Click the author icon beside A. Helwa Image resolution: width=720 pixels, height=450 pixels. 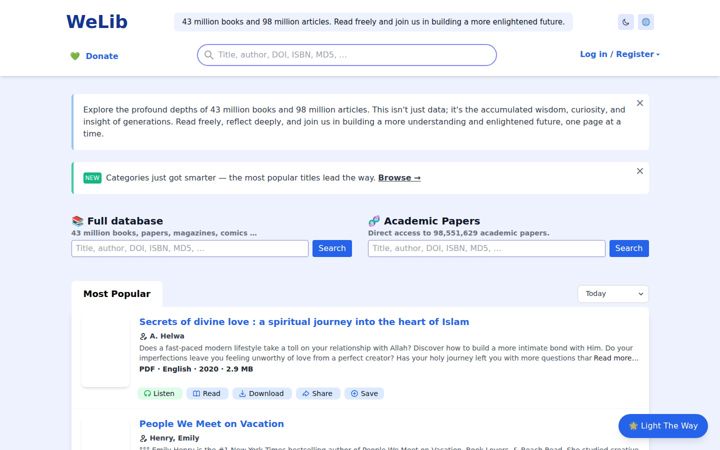[143, 336]
